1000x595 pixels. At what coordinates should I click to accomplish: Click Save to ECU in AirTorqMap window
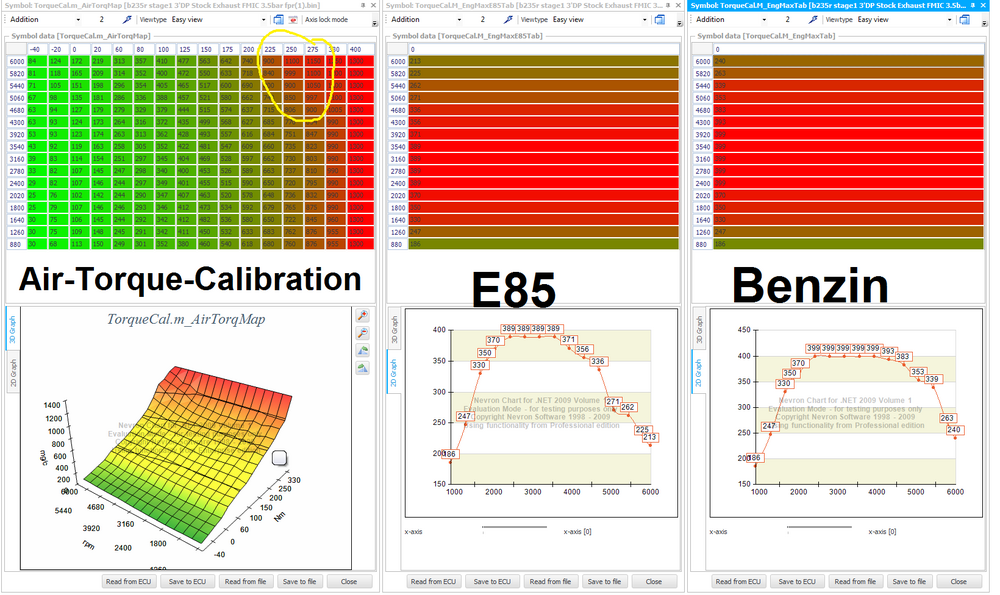[x=188, y=582]
